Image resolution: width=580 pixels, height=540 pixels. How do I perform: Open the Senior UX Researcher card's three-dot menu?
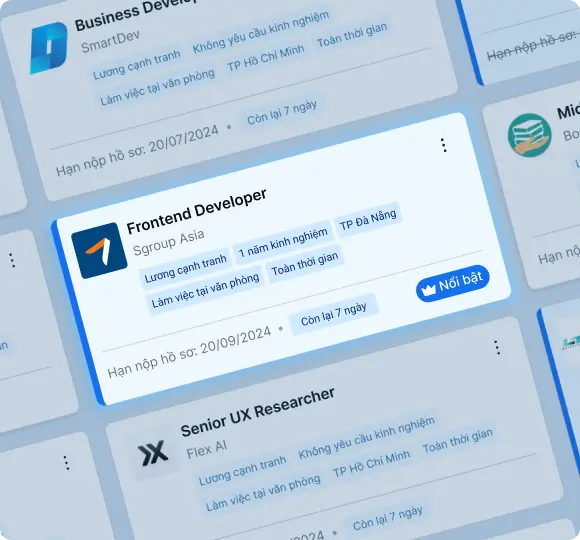point(497,347)
